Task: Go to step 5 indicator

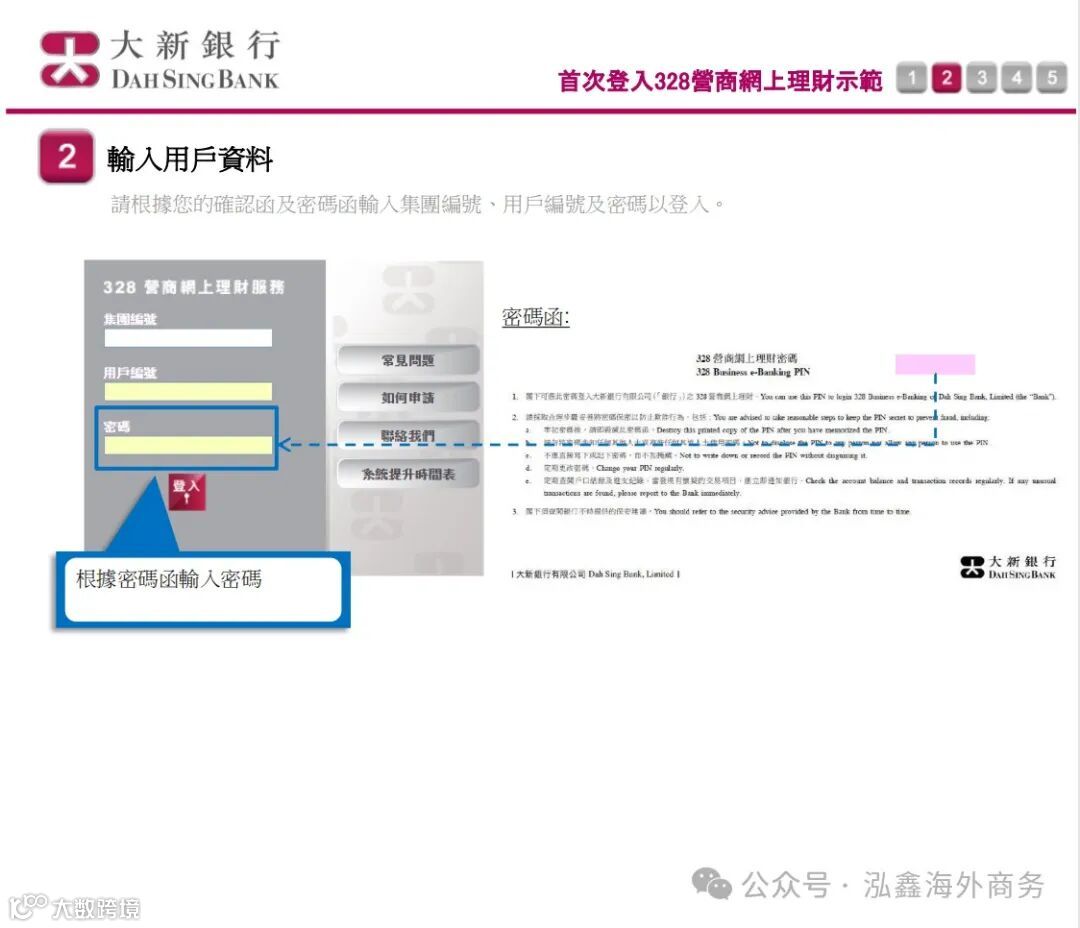Action: coord(1052,78)
